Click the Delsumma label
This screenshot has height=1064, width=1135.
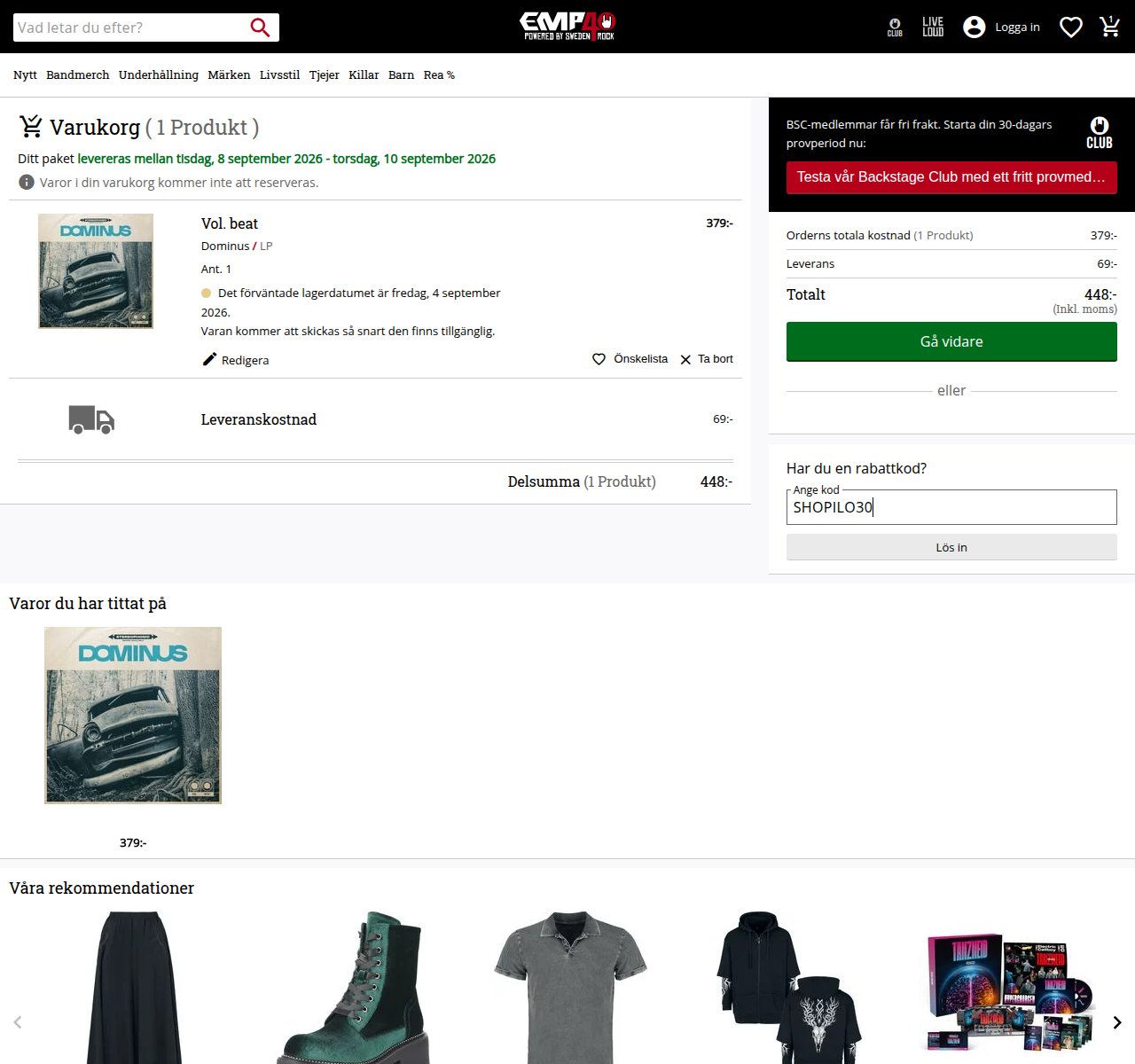pyautogui.click(x=544, y=481)
